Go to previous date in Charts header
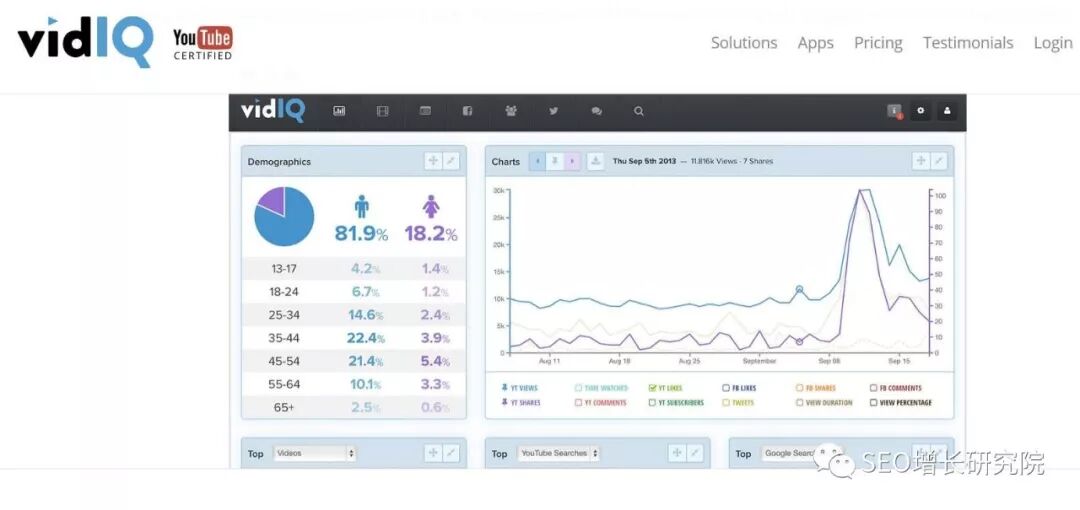Screen dimensions: 1080x510 pyautogui.click(x=538, y=161)
